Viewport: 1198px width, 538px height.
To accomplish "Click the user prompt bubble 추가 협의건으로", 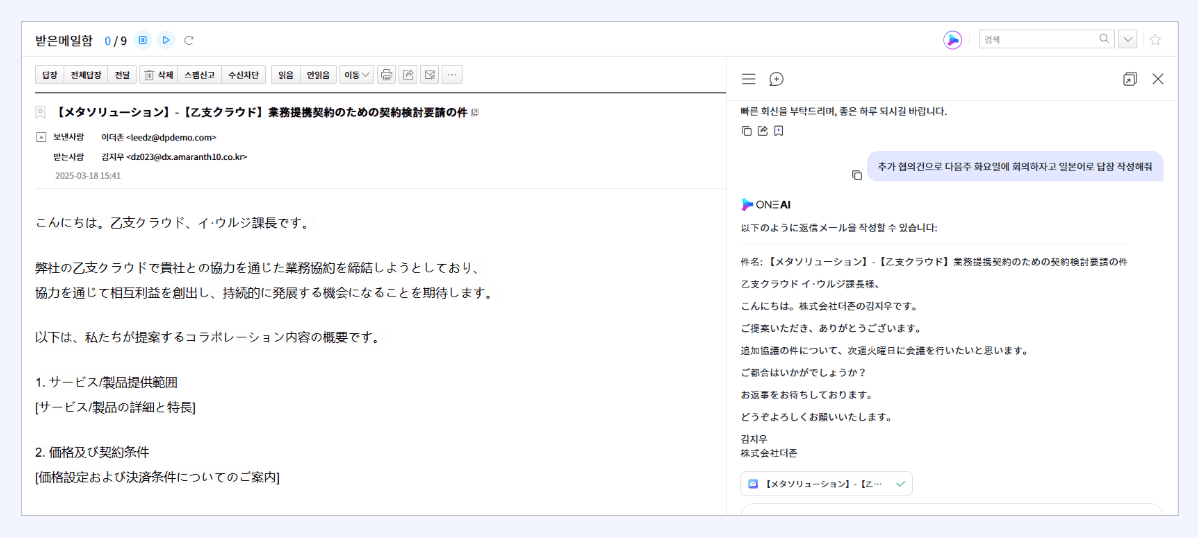I will coord(1015,165).
